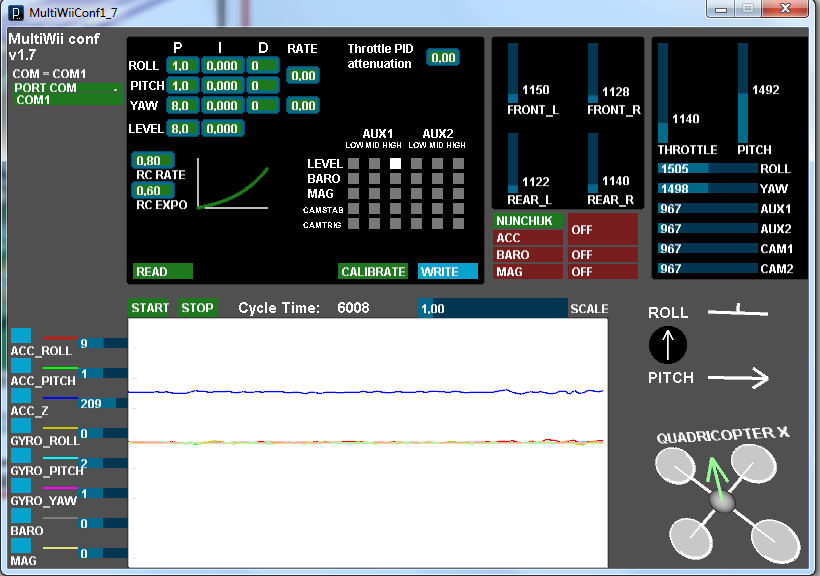The height and width of the screenshot is (576, 820).
Task: Click the MultiWiiConf window title icon
Action: pyautogui.click(x=16, y=13)
